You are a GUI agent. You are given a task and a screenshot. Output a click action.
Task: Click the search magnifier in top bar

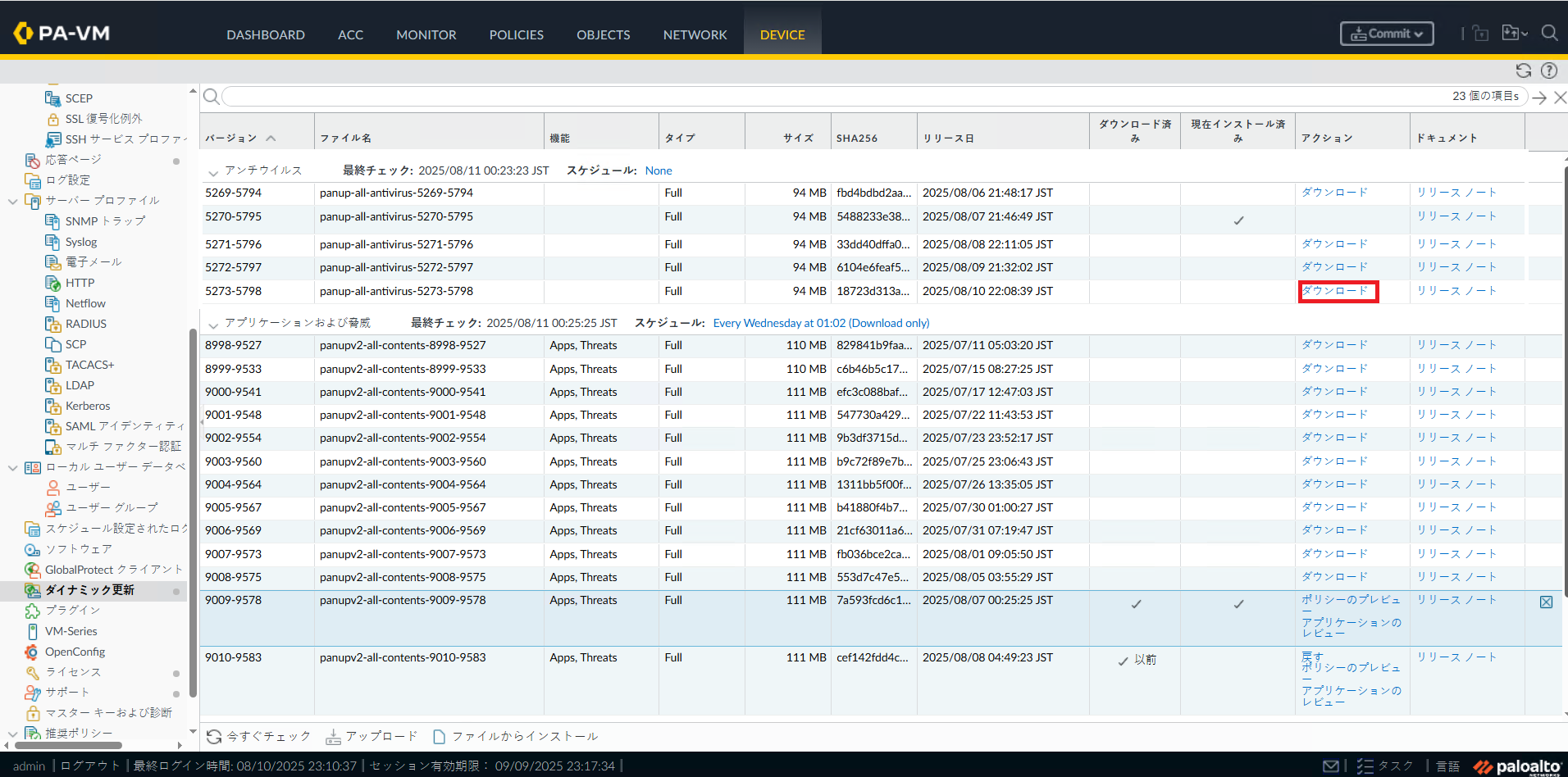point(1549,34)
